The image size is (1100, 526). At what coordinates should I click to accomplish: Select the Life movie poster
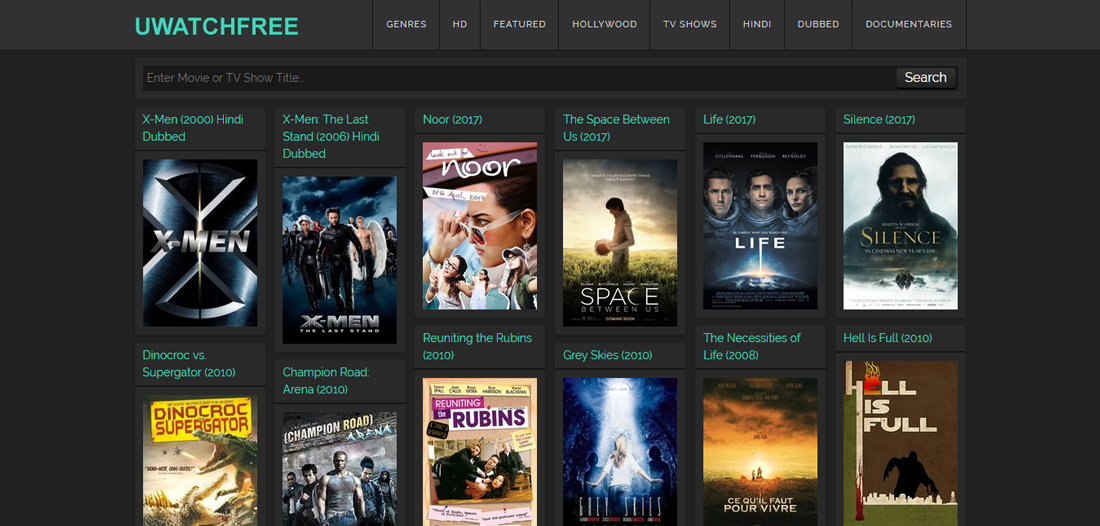(x=760, y=226)
